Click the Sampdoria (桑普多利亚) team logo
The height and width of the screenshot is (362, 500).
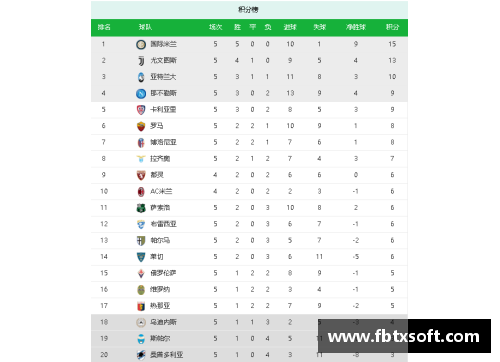click(x=141, y=355)
